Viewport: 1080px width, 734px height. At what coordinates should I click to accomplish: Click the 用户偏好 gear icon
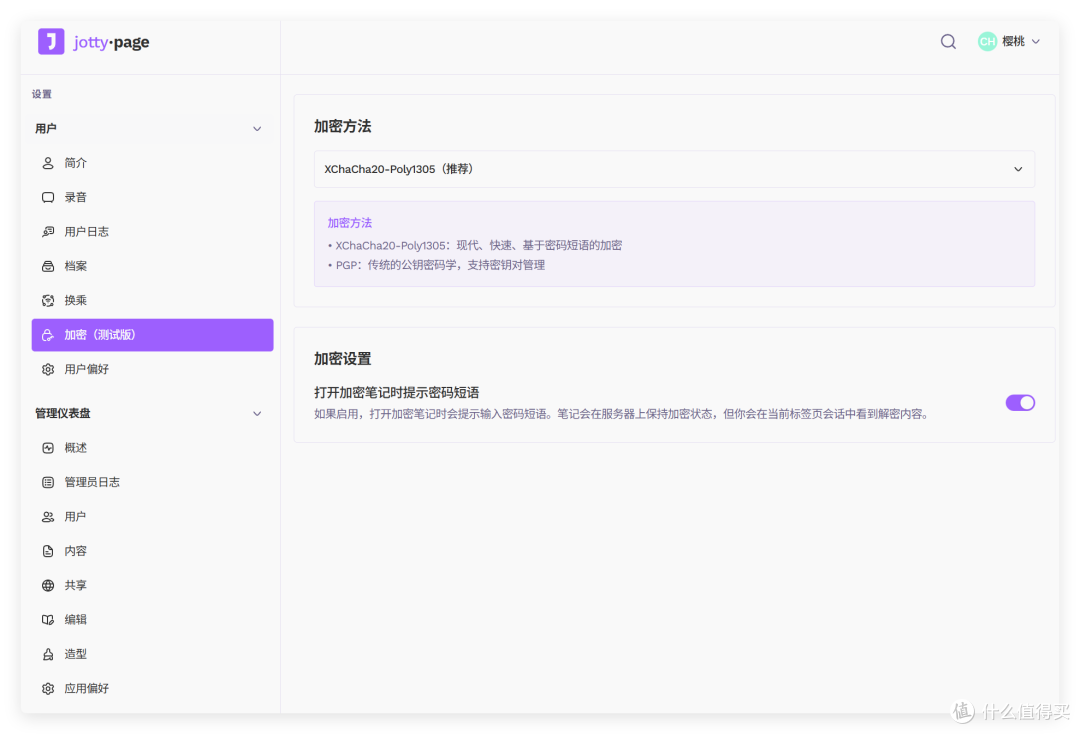(48, 370)
